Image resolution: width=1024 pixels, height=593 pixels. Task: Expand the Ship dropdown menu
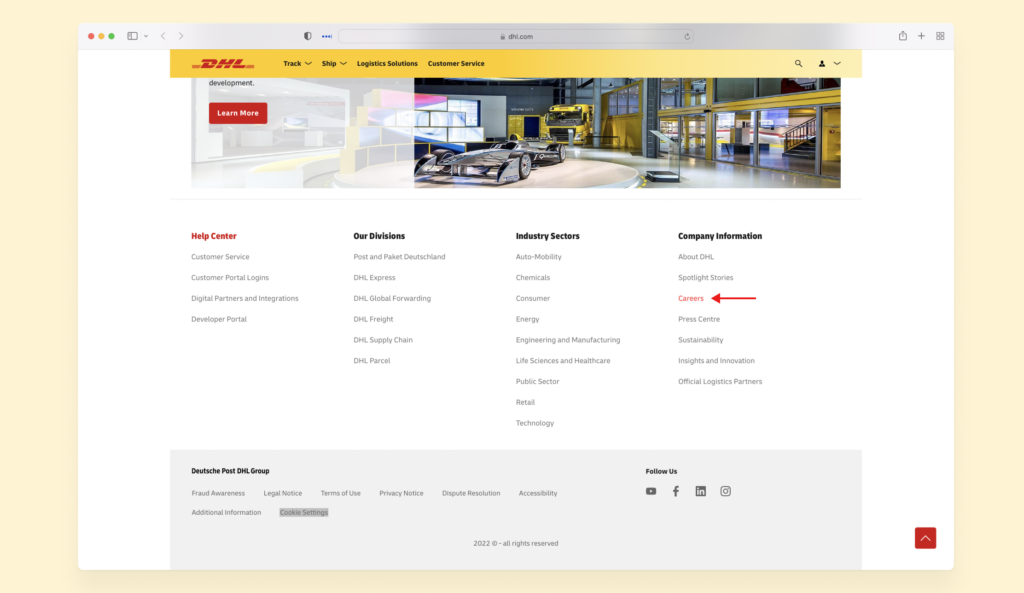click(x=333, y=63)
